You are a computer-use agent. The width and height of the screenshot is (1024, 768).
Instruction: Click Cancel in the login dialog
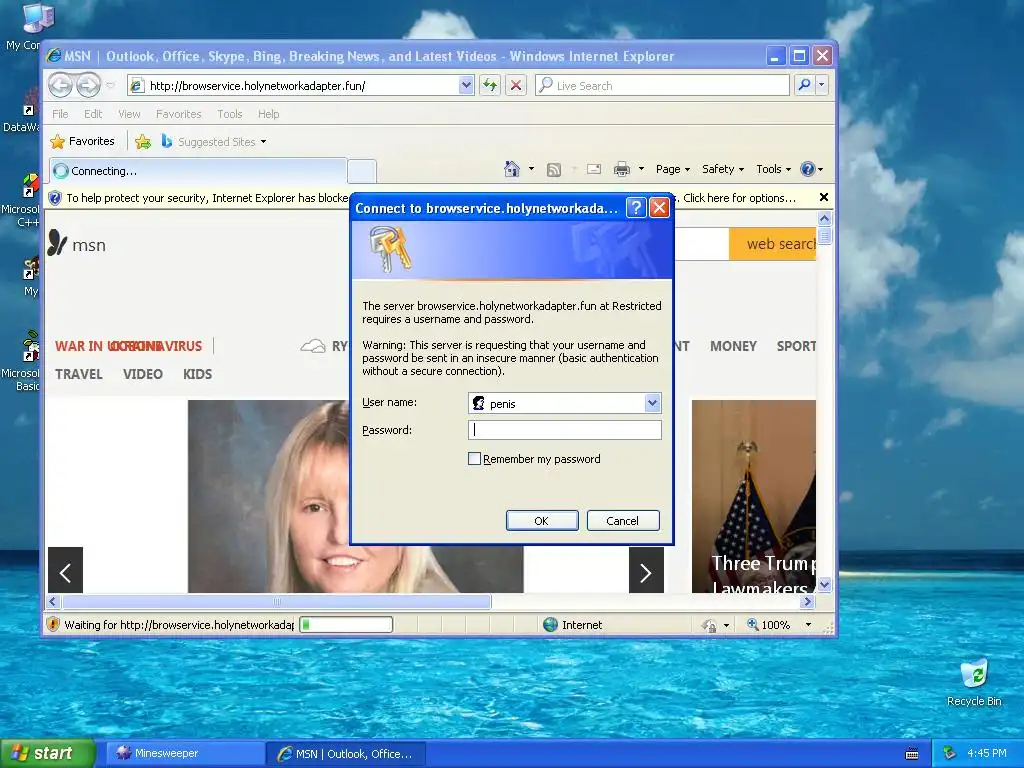click(x=622, y=520)
